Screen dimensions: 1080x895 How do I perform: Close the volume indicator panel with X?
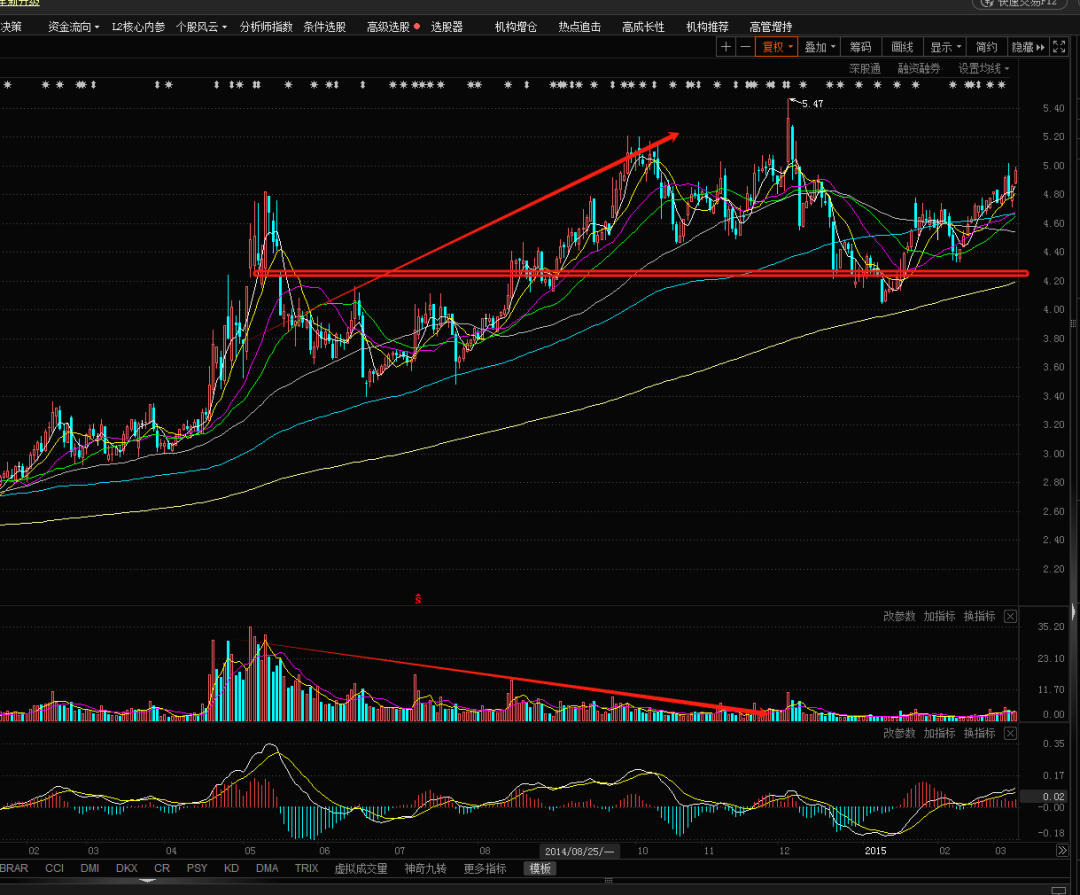pos(1010,616)
